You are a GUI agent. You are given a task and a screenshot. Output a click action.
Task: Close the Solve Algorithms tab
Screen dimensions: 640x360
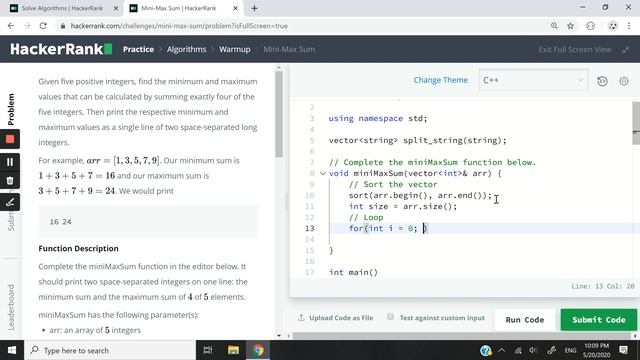pyautogui.click(x=116, y=8)
